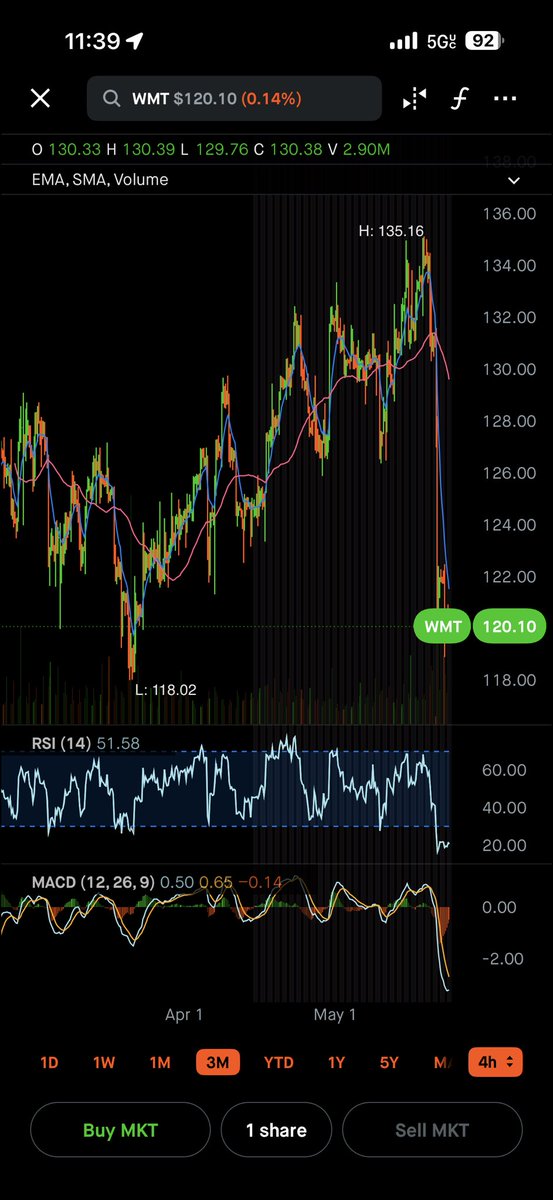Select the YTD time range
This screenshot has width=553, height=1200.
click(279, 1062)
